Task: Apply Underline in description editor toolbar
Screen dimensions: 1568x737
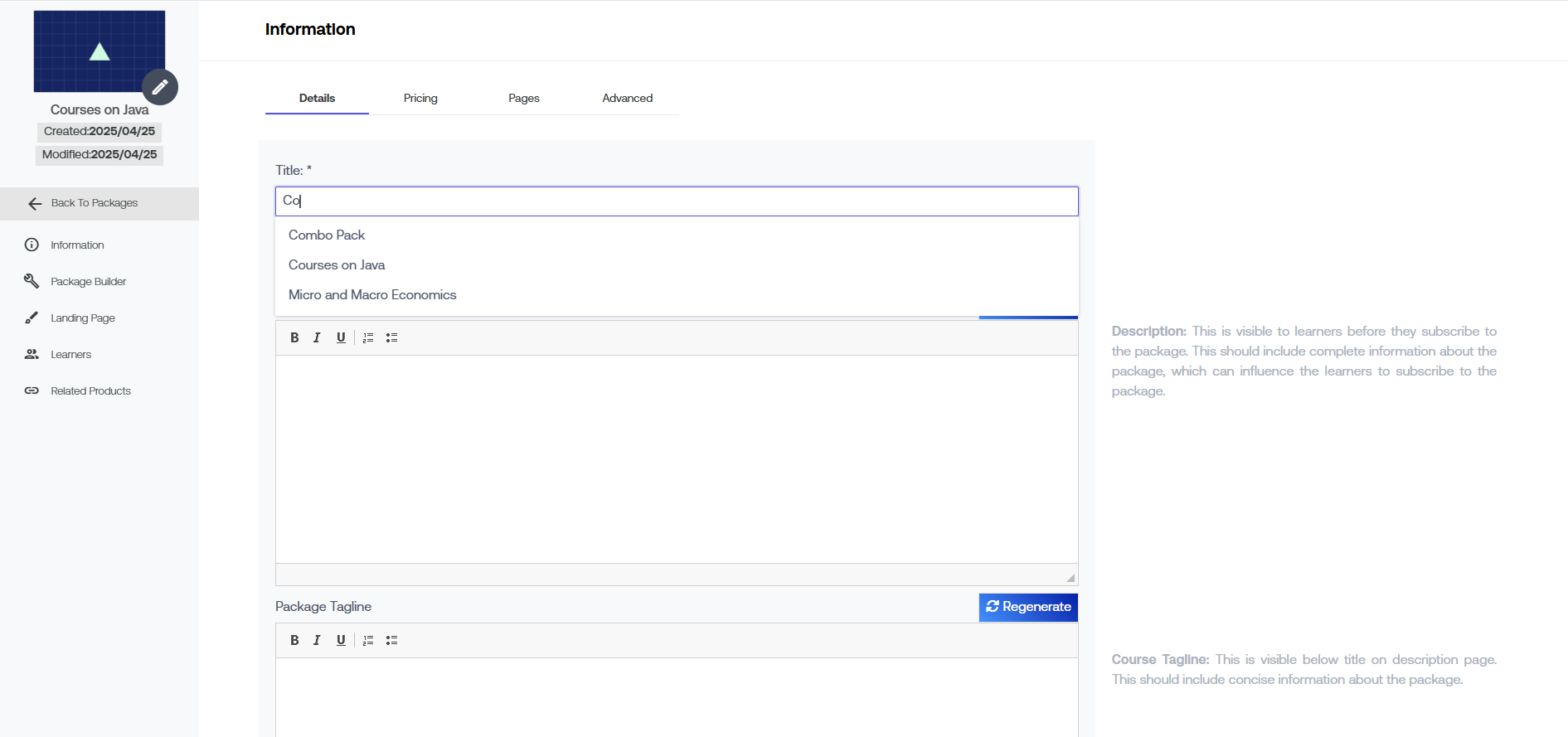Action: click(x=341, y=337)
